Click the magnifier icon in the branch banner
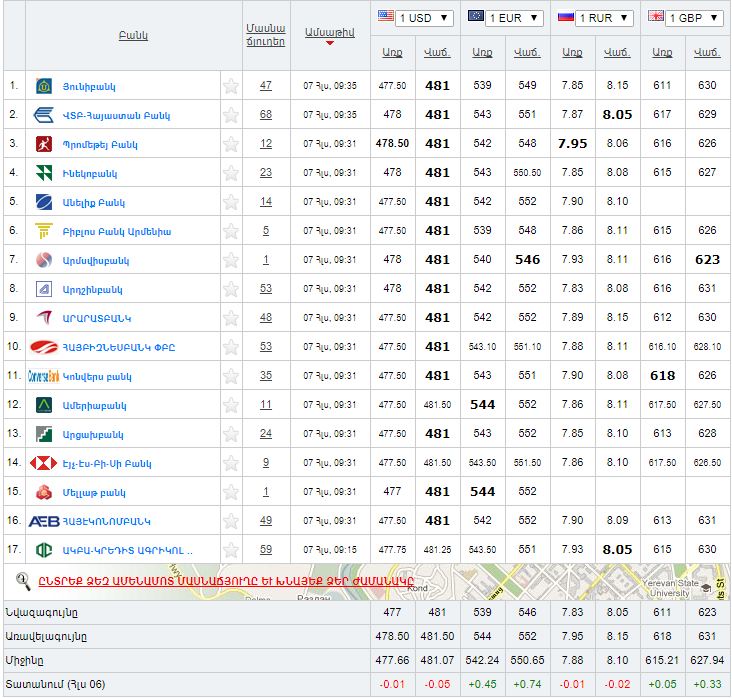 (24, 580)
